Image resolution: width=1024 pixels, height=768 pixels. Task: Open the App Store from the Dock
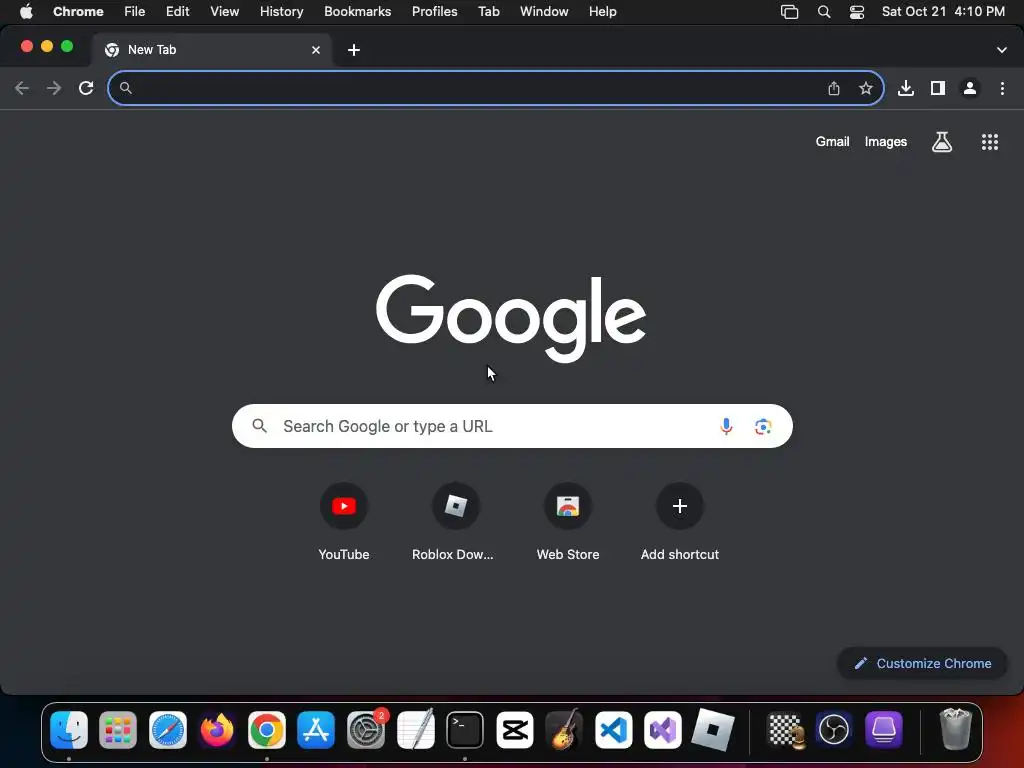pos(316,729)
